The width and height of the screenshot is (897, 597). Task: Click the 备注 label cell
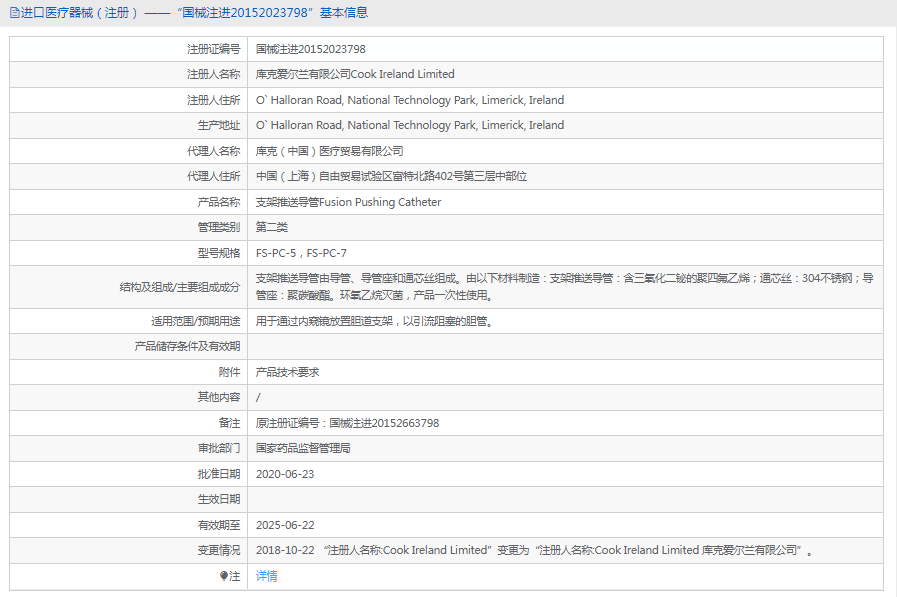click(129, 423)
